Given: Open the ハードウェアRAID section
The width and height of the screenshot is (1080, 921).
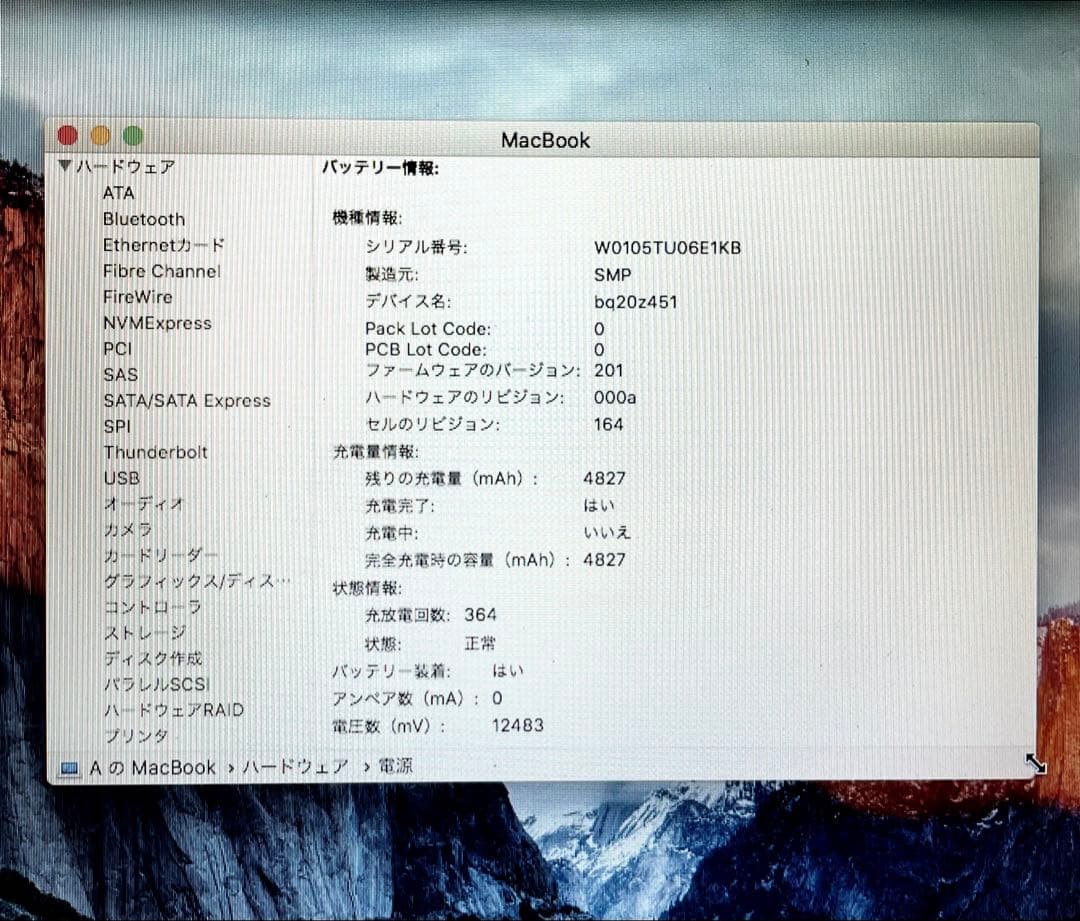Looking at the screenshot, I should [173, 709].
